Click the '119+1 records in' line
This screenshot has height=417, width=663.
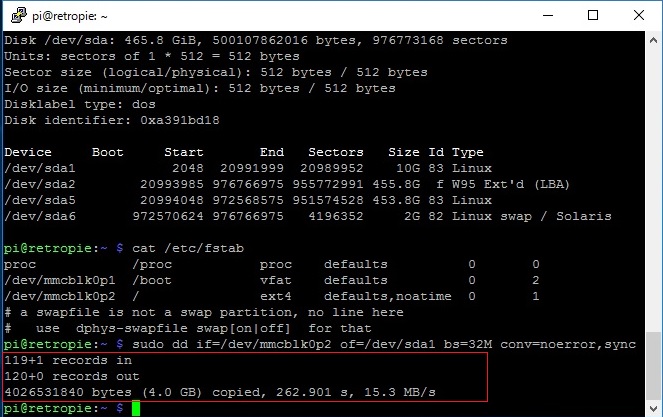click(68, 360)
